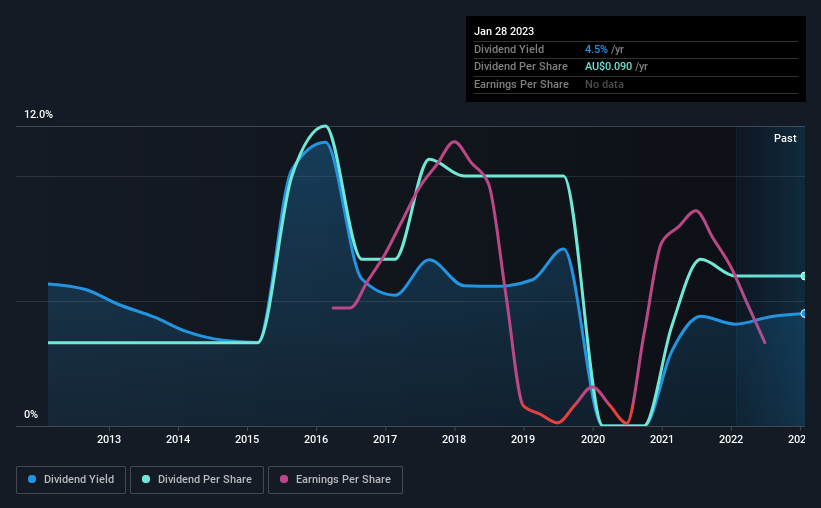Click the 12.0% y-axis label

point(38,115)
